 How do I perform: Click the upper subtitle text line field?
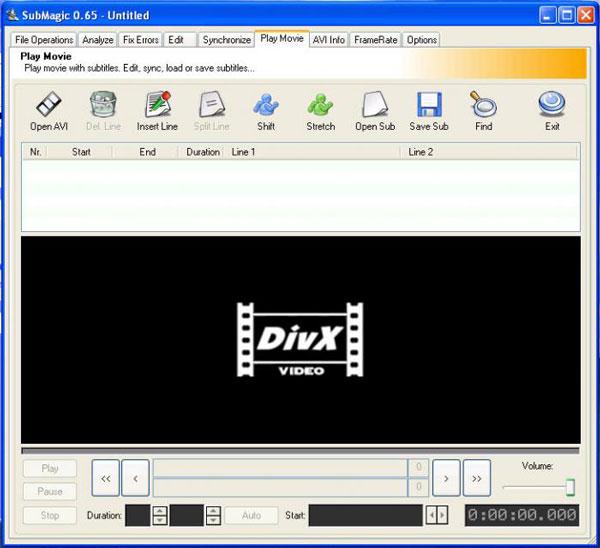click(280, 468)
